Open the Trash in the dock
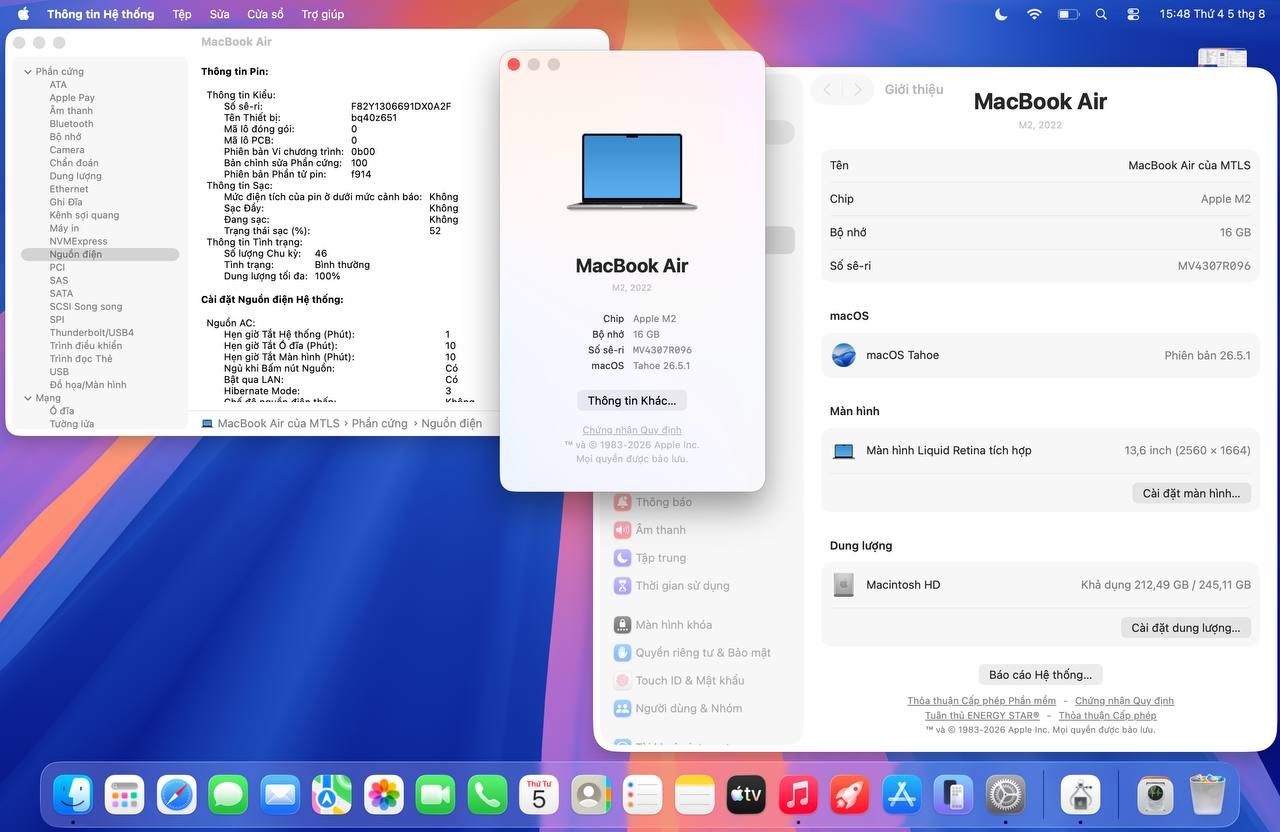The height and width of the screenshot is (832, 1280). click(x=1207, y=795)
